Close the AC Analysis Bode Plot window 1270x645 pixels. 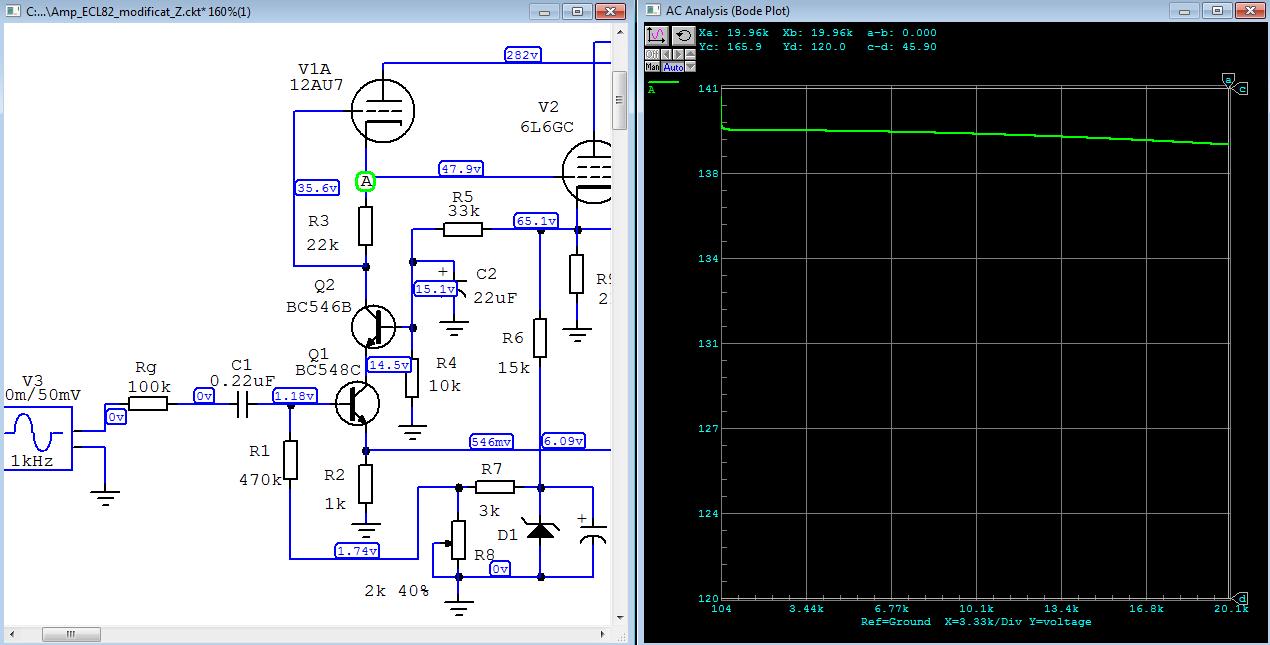point(1250,11)
